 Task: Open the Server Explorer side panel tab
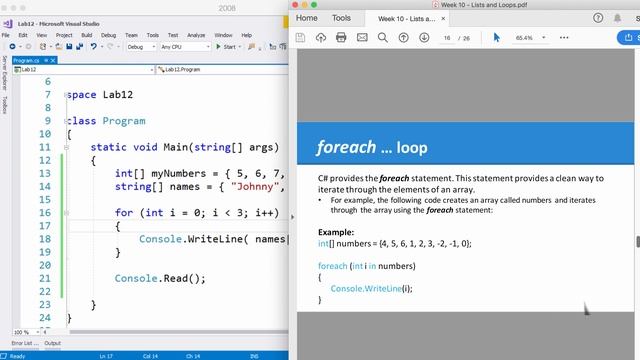(x=4, y=73)
